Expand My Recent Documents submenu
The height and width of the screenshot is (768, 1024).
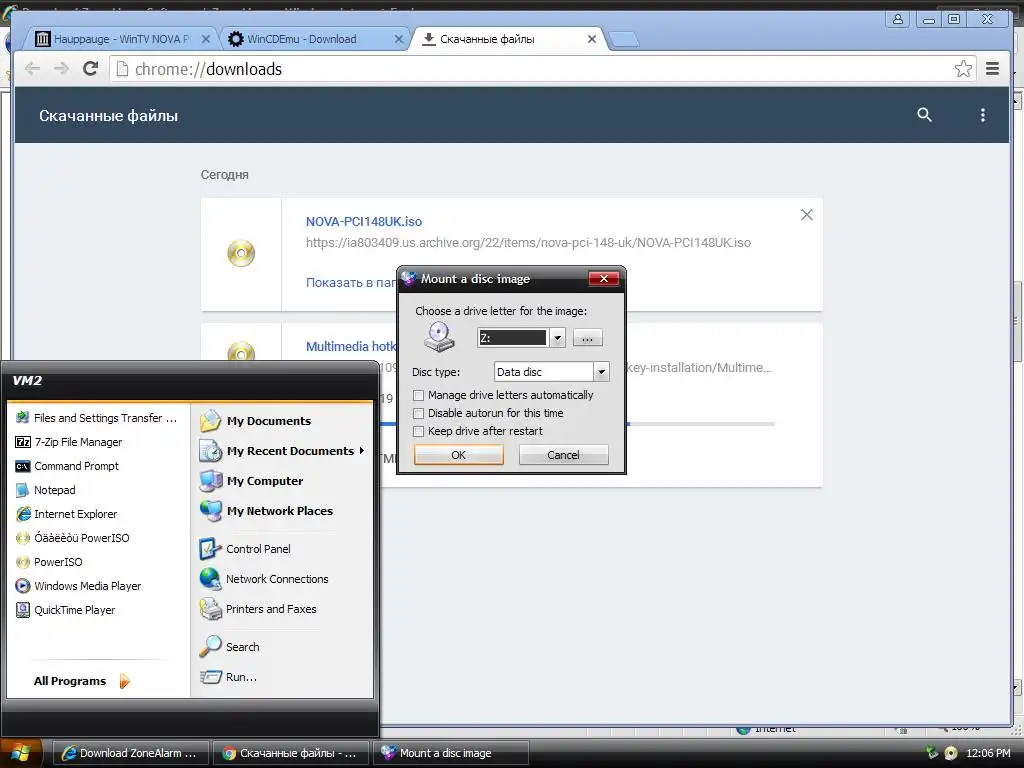[282, 451]
